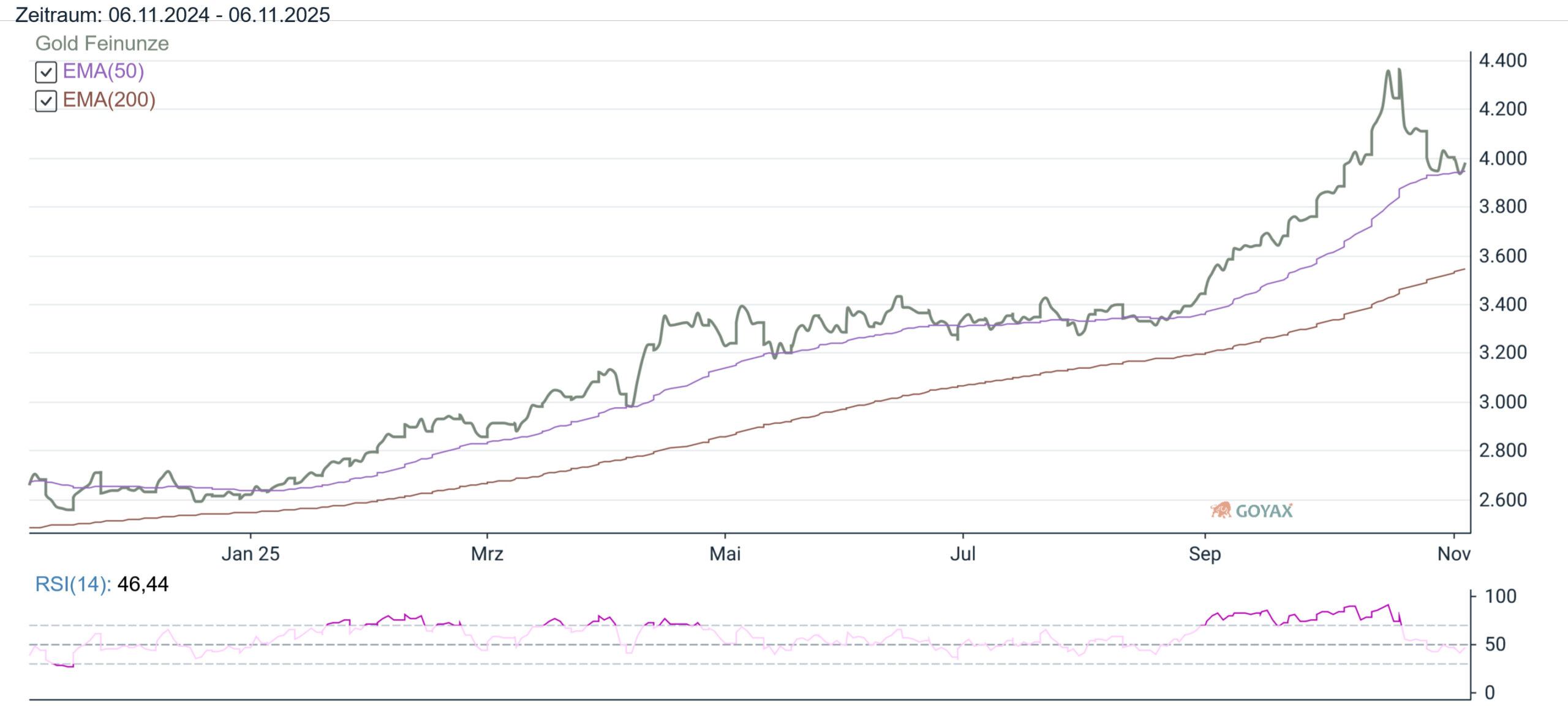Click the Nov date axis label
1568x706 pixels.
click(x=1453, y=554)
